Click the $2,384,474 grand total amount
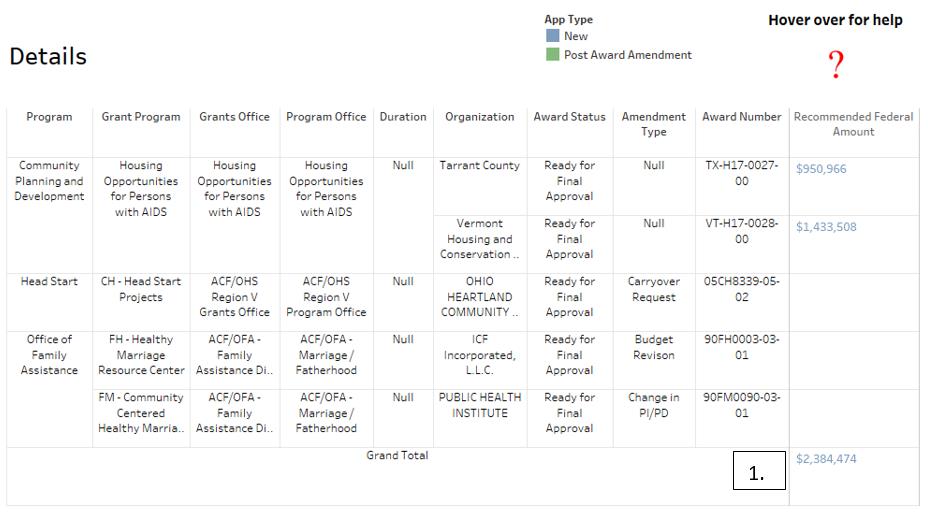 pyautogui.click(x=826, y=459)
